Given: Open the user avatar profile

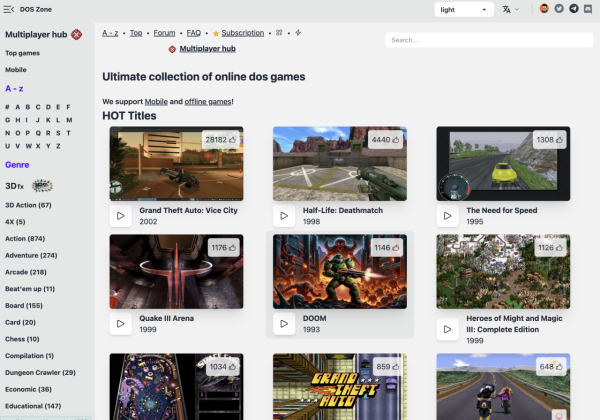Looking at the screenshot, I should (544, 8).
